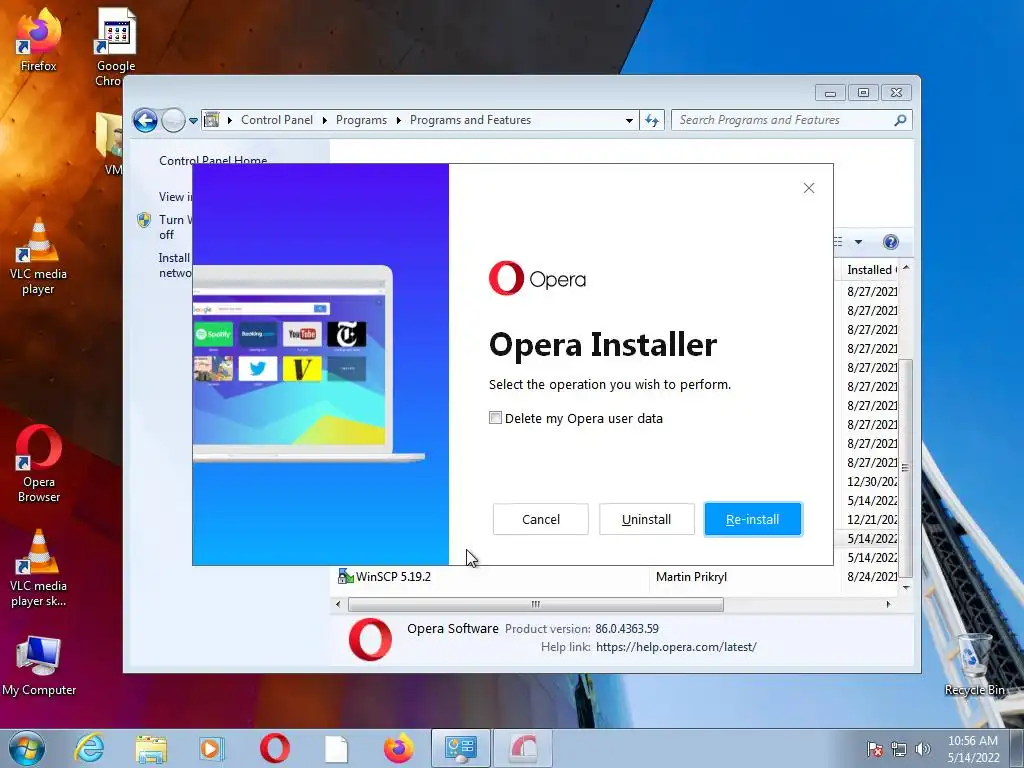Open the My Computer desktop icon
This screenshot has width=1024, height=768.
tap(39, 665)
